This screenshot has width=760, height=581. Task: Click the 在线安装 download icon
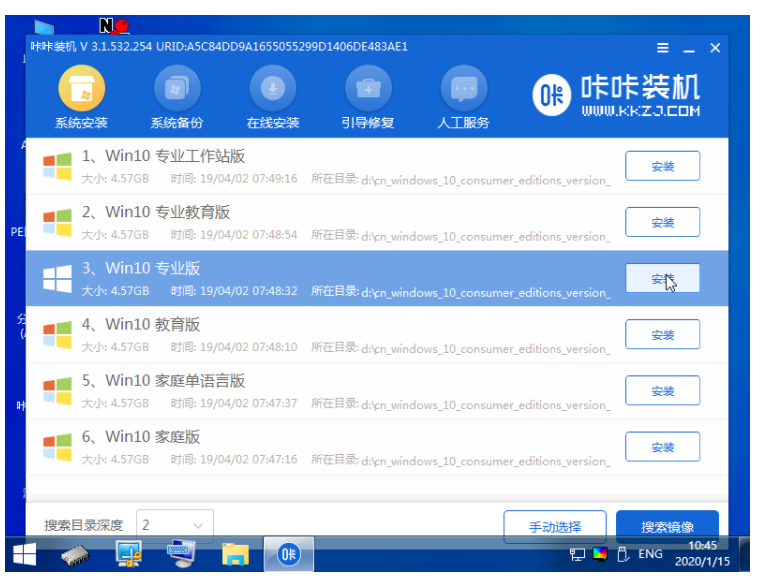coord(272,91)
